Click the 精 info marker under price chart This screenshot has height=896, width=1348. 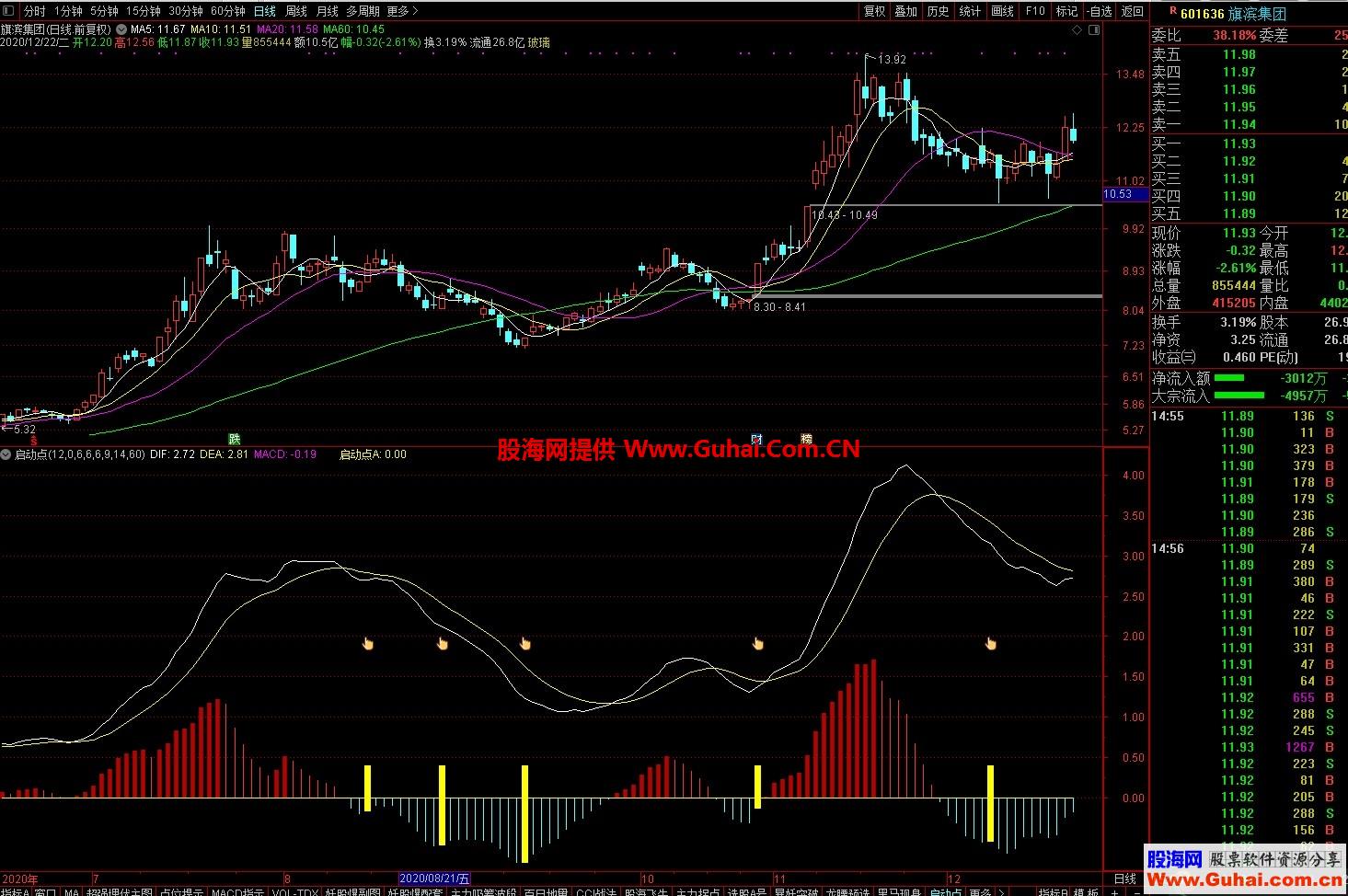(807, 439)
